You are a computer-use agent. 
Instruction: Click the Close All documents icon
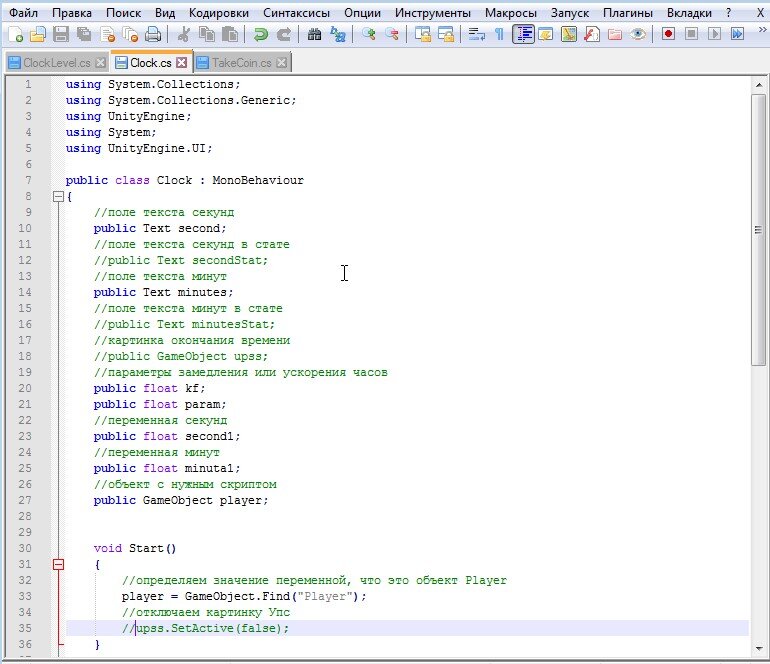click(131, 34)
